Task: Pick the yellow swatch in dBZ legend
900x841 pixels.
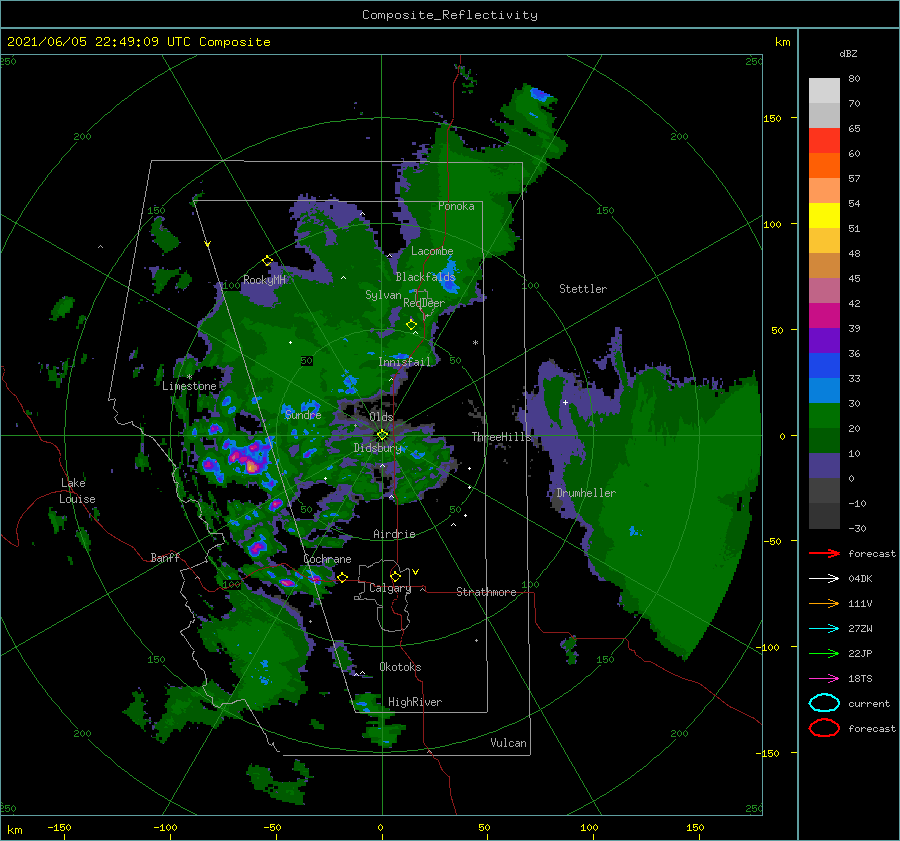Action: click(824, 215)
